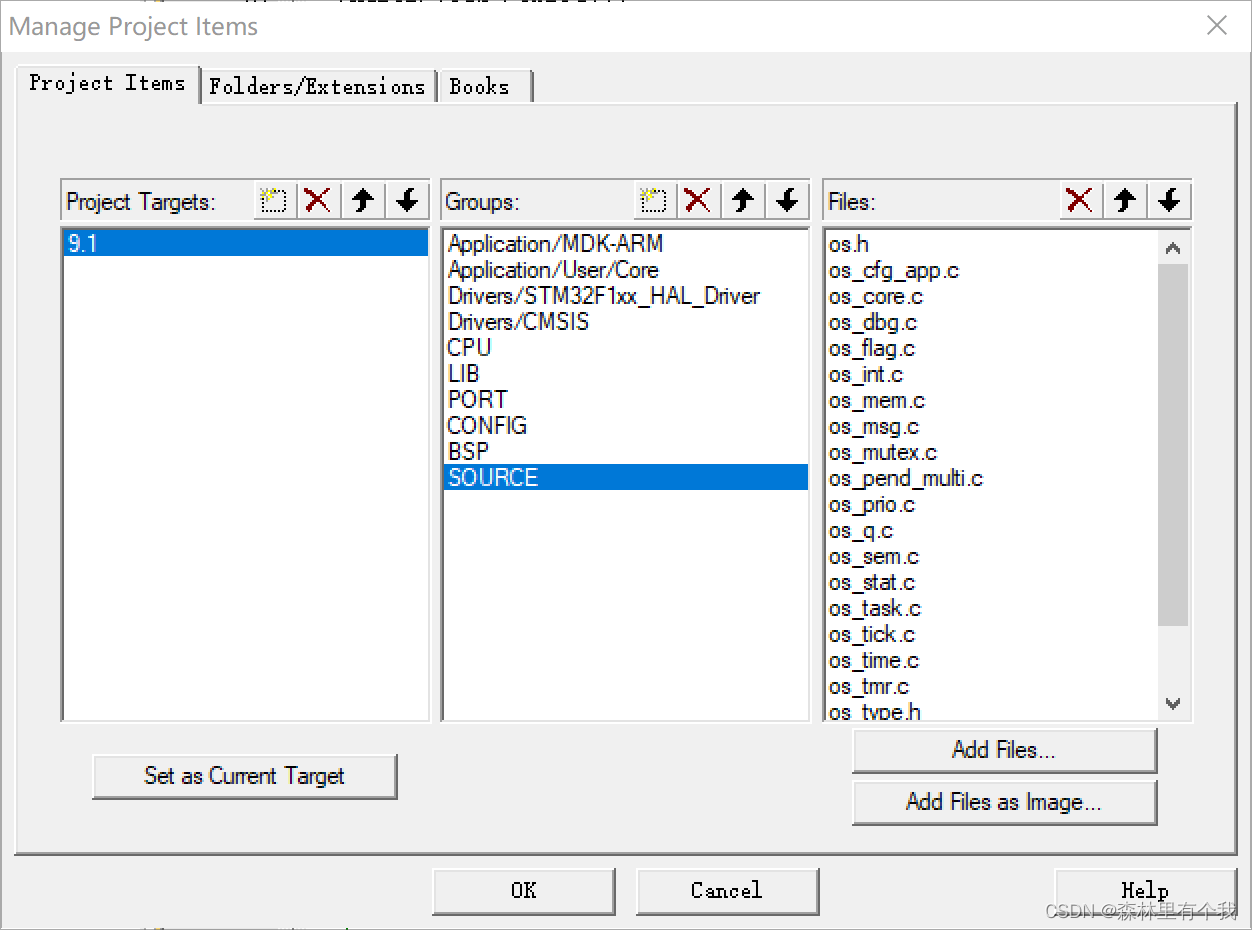
Task: Select the LIB group
Action: click(625, 374)
